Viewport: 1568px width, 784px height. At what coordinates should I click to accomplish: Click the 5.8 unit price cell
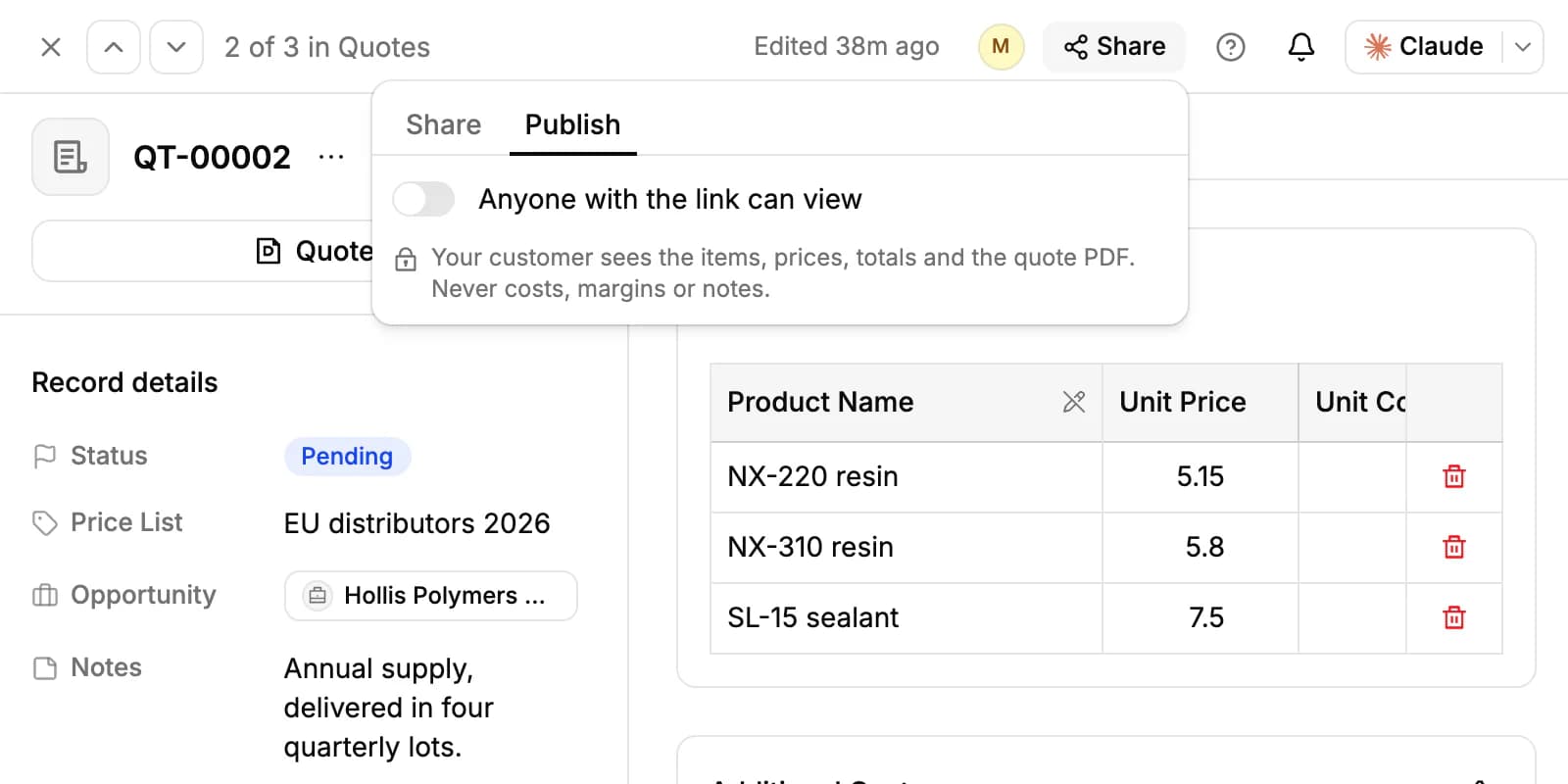[1200, 548]
